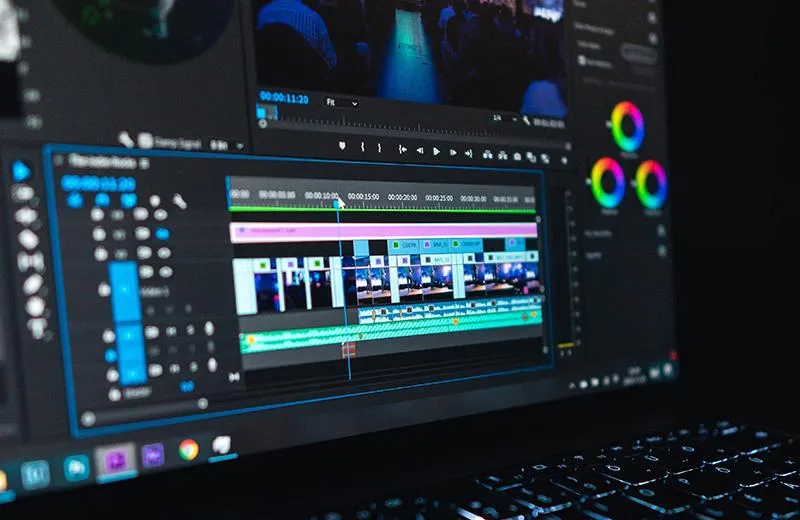Open Google Chrome from the taskbar
Viewport: 800px width, 520px height.
pos(189,450)
